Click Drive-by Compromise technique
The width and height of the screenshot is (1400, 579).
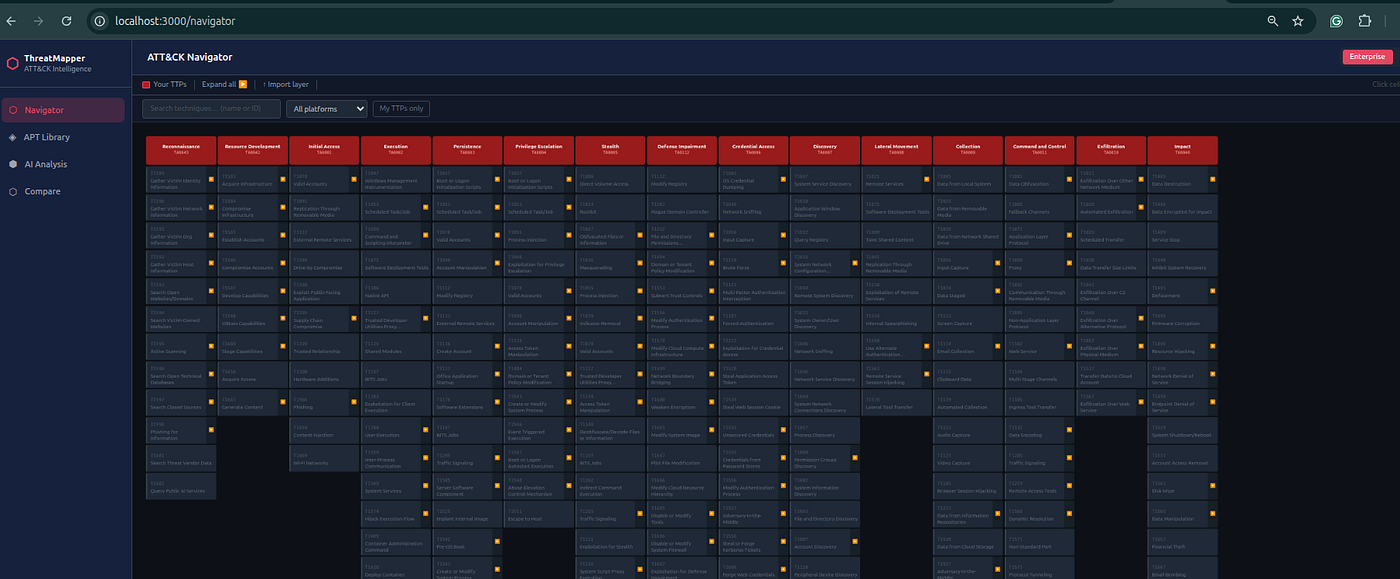coord(324,263)
